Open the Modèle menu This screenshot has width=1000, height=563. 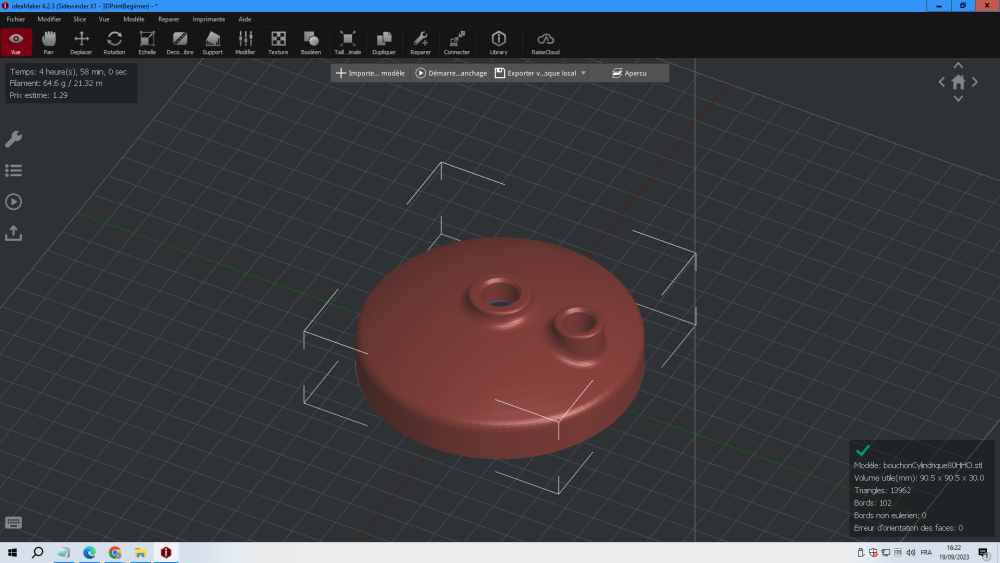pos(134,19)
